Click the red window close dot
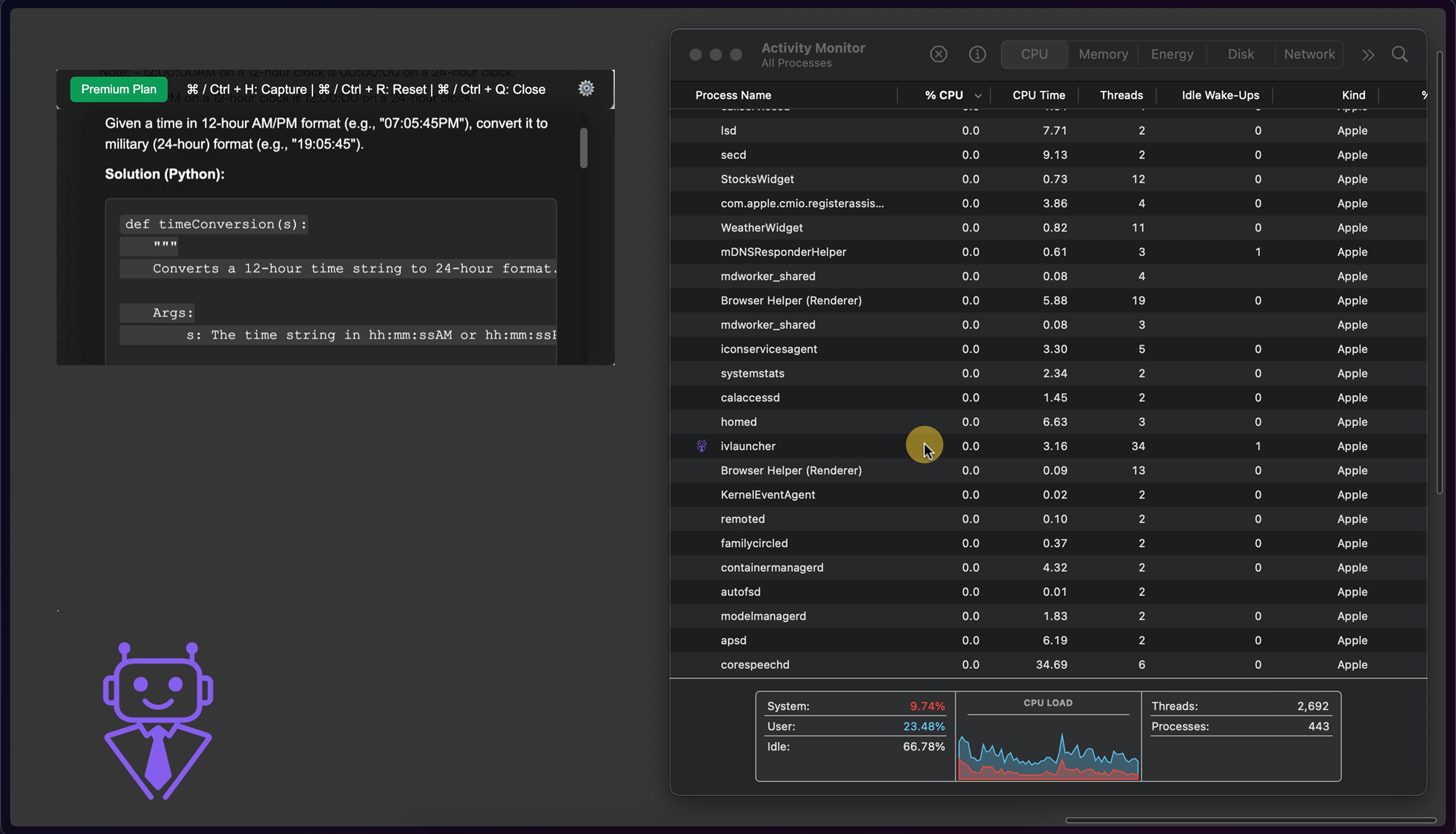 pos(695,55)
